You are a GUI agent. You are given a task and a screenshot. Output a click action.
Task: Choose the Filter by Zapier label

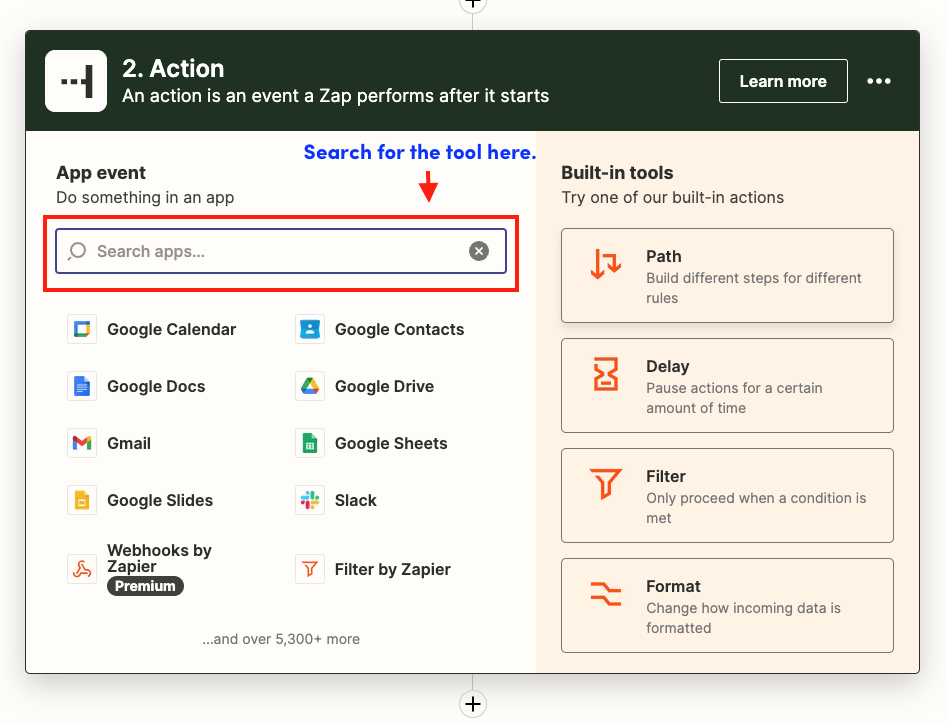coord(393,569)
